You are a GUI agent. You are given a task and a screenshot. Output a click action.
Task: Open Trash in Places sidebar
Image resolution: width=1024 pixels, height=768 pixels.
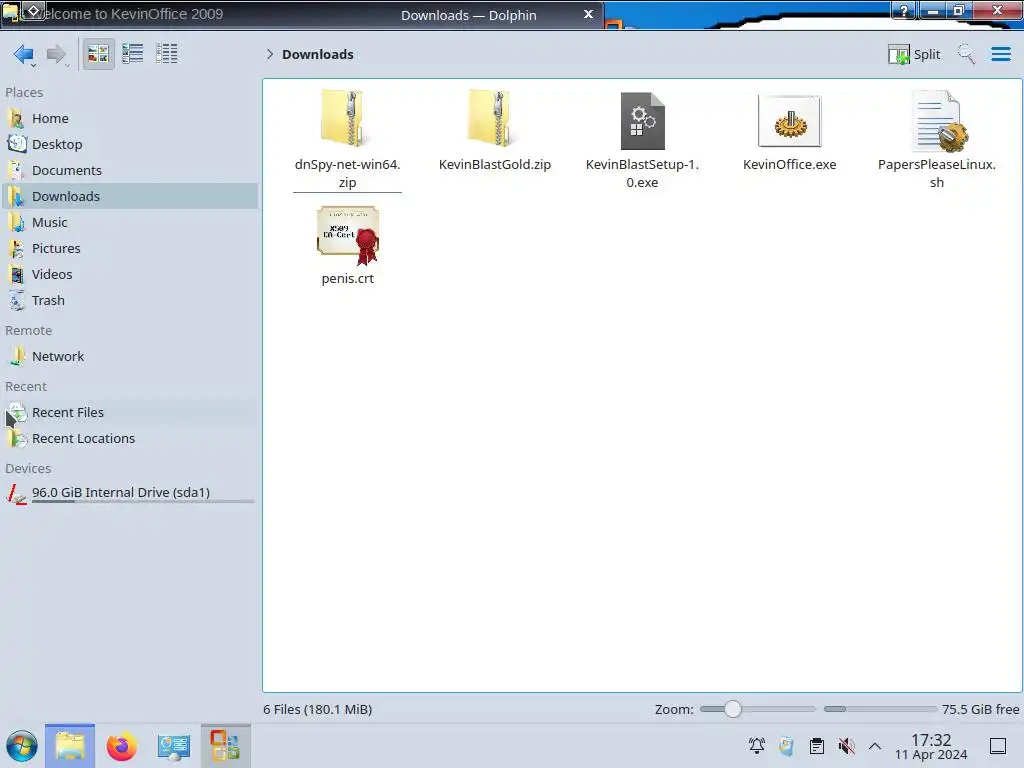pyautogui.click(x=129, y=301)
